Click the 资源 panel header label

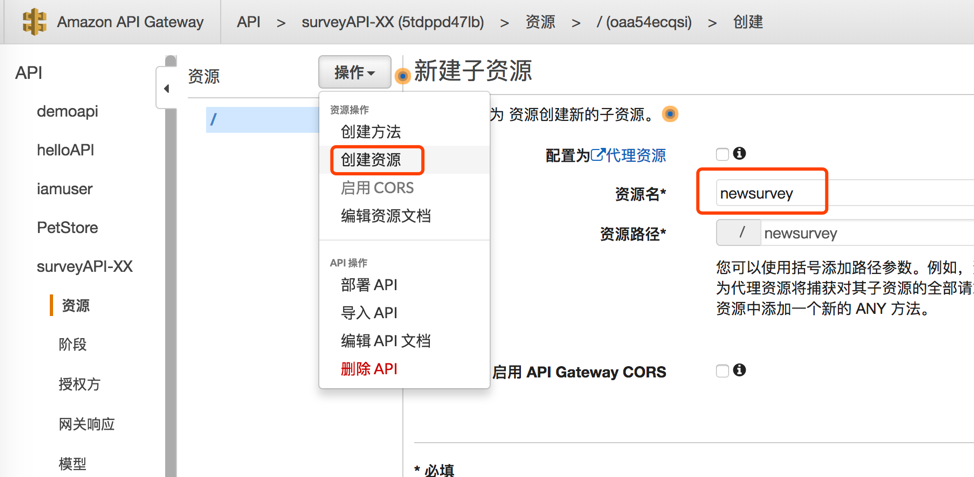pos(204,76)
